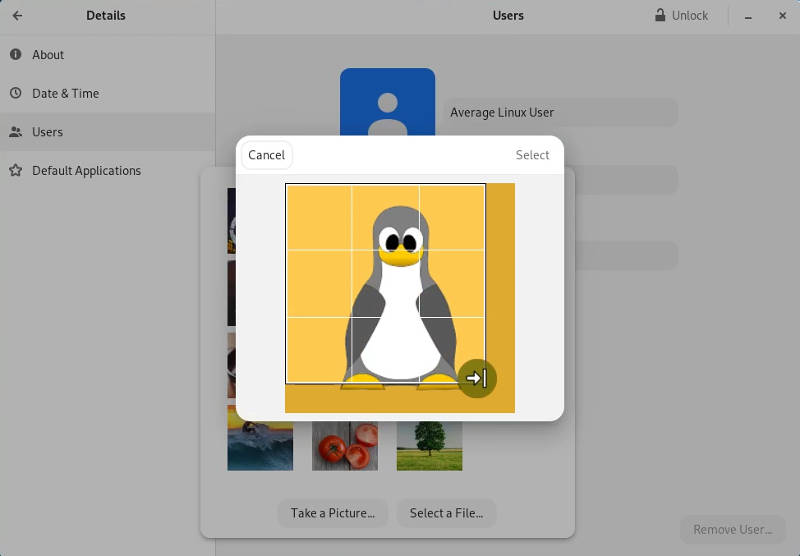Confirm crop with Select button
Screen dimensions: 800x556
pos(532,155)
